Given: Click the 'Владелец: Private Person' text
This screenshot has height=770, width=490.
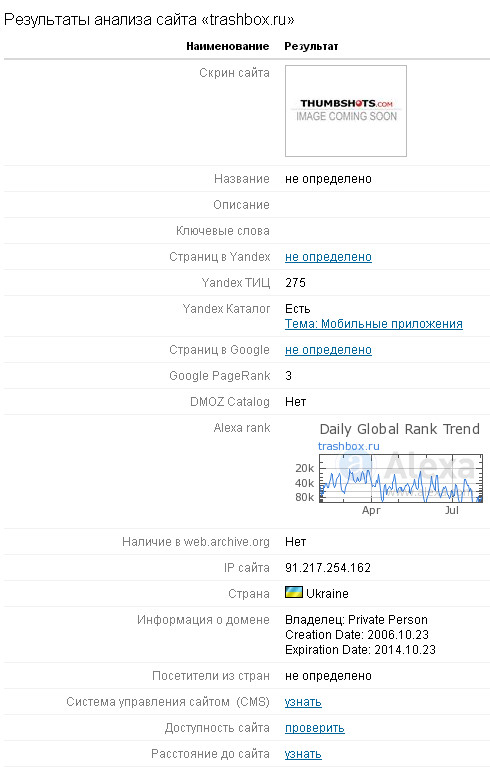Looking at the screenshot, I should click(x=356, y=620).
